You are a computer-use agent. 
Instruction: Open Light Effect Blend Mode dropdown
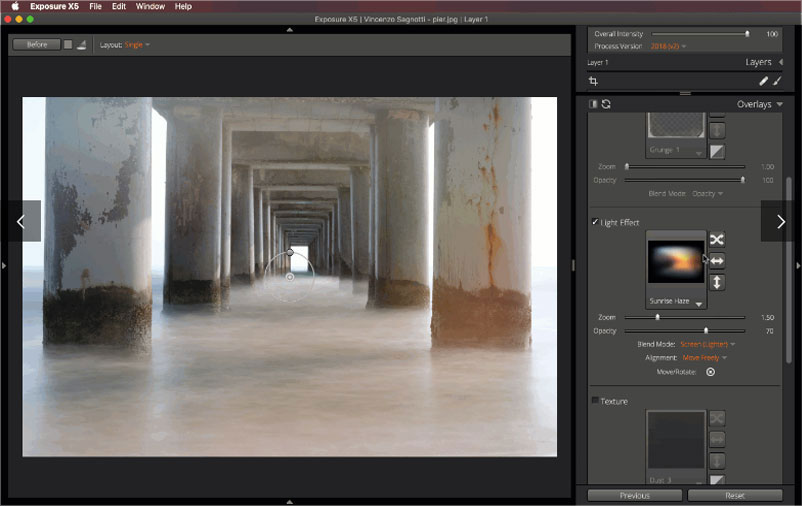coord(707,344)
